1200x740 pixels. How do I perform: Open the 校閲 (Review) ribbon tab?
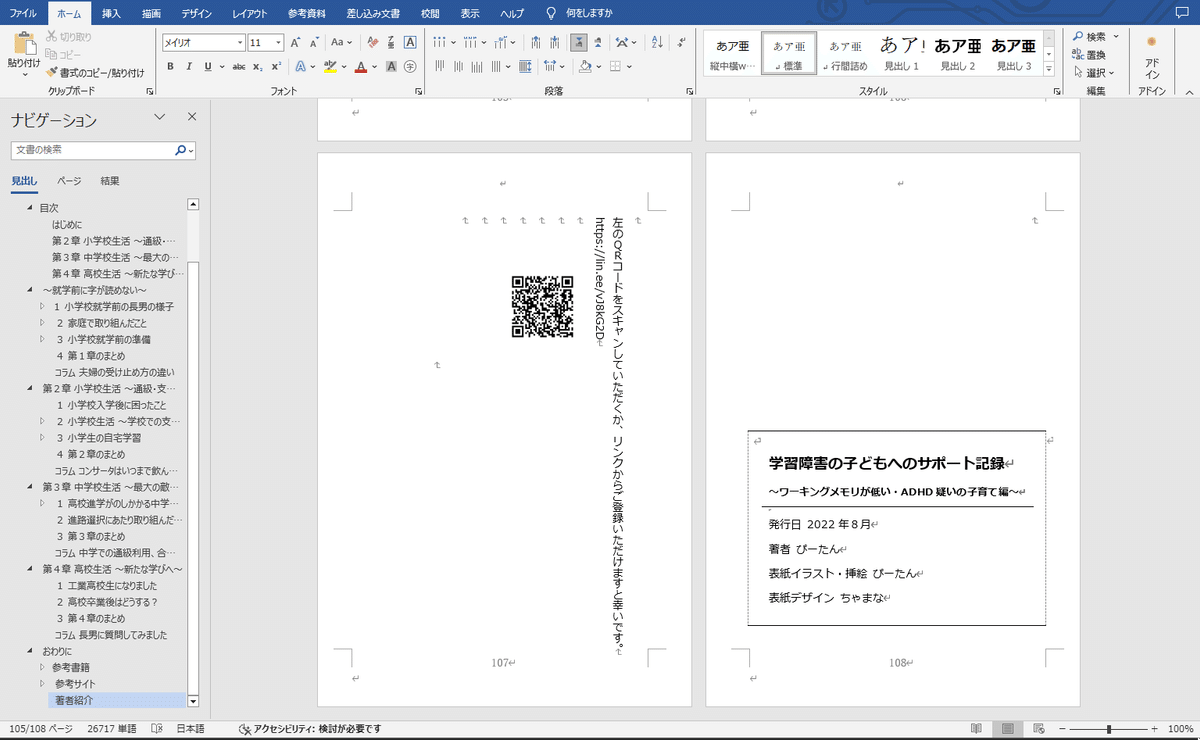430,12
